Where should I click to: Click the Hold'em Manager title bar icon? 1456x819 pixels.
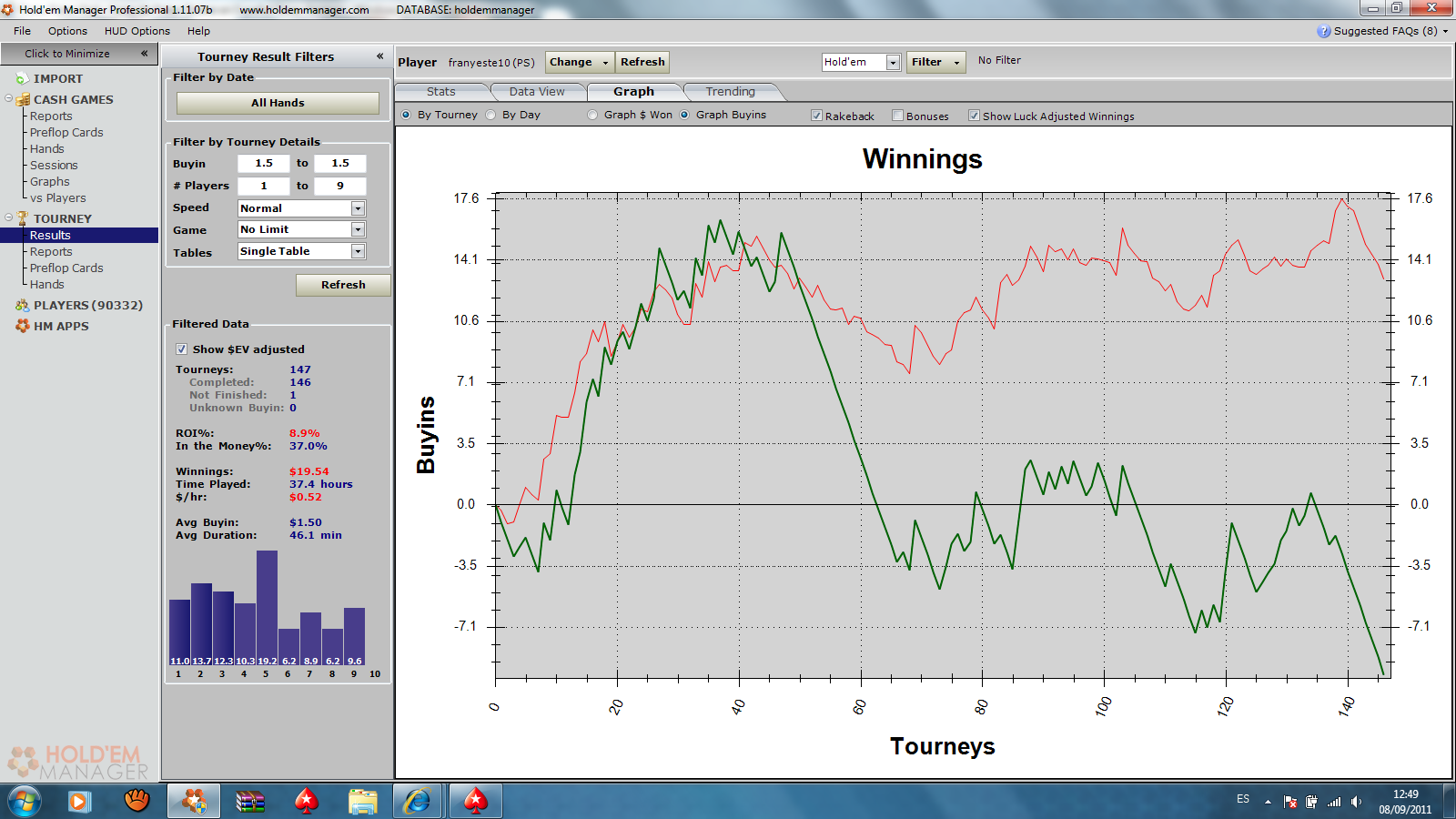click(x=8, y=9)
